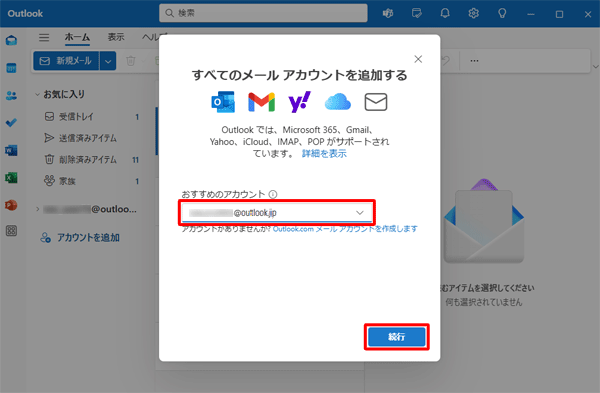
Task: Launch Excel from sidebar
Action: [11, 178]
